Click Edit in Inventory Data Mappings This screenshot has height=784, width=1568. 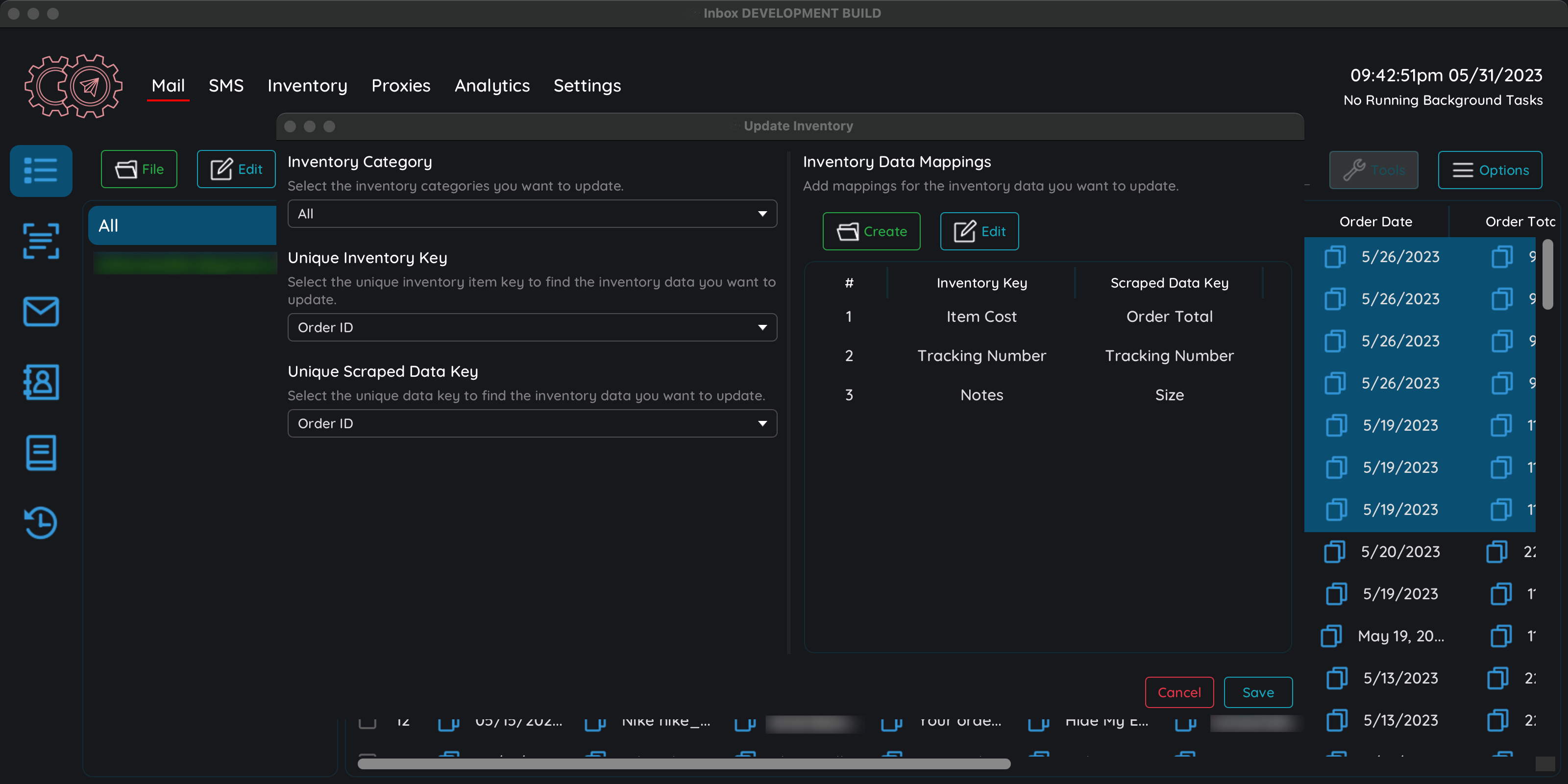pyautogui.click(x=980, y=231)
